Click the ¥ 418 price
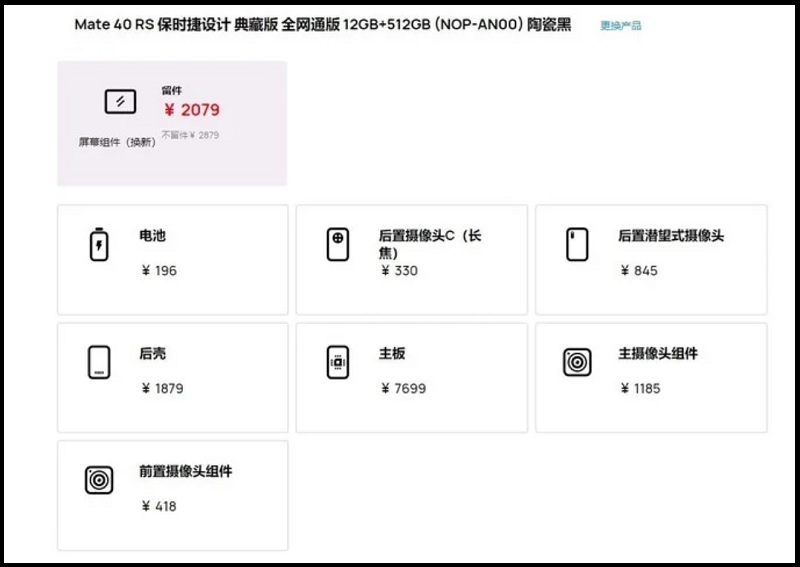The height and width of the screenshot is (567, 800). [x=159, y=506]
